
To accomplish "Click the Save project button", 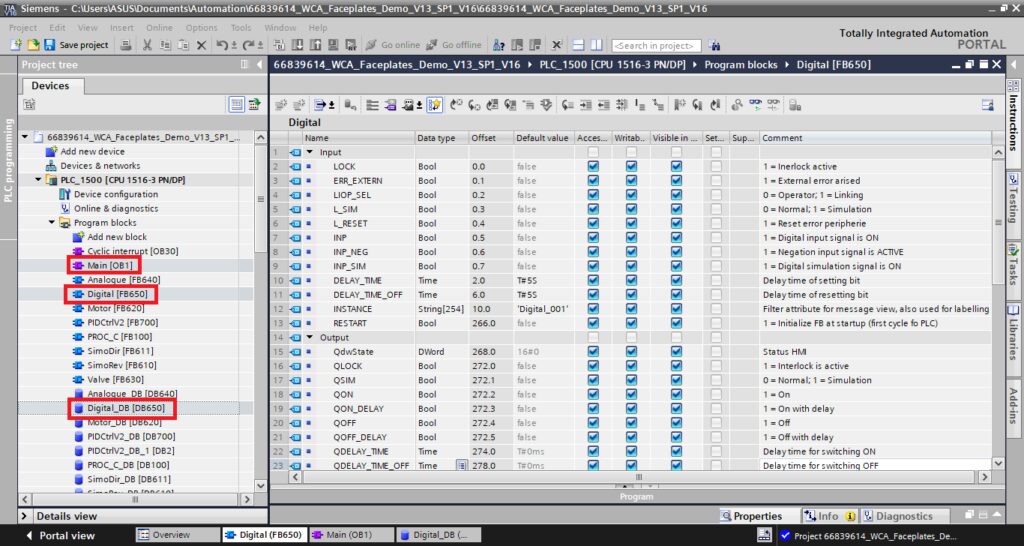I will (x=76, y=45).
